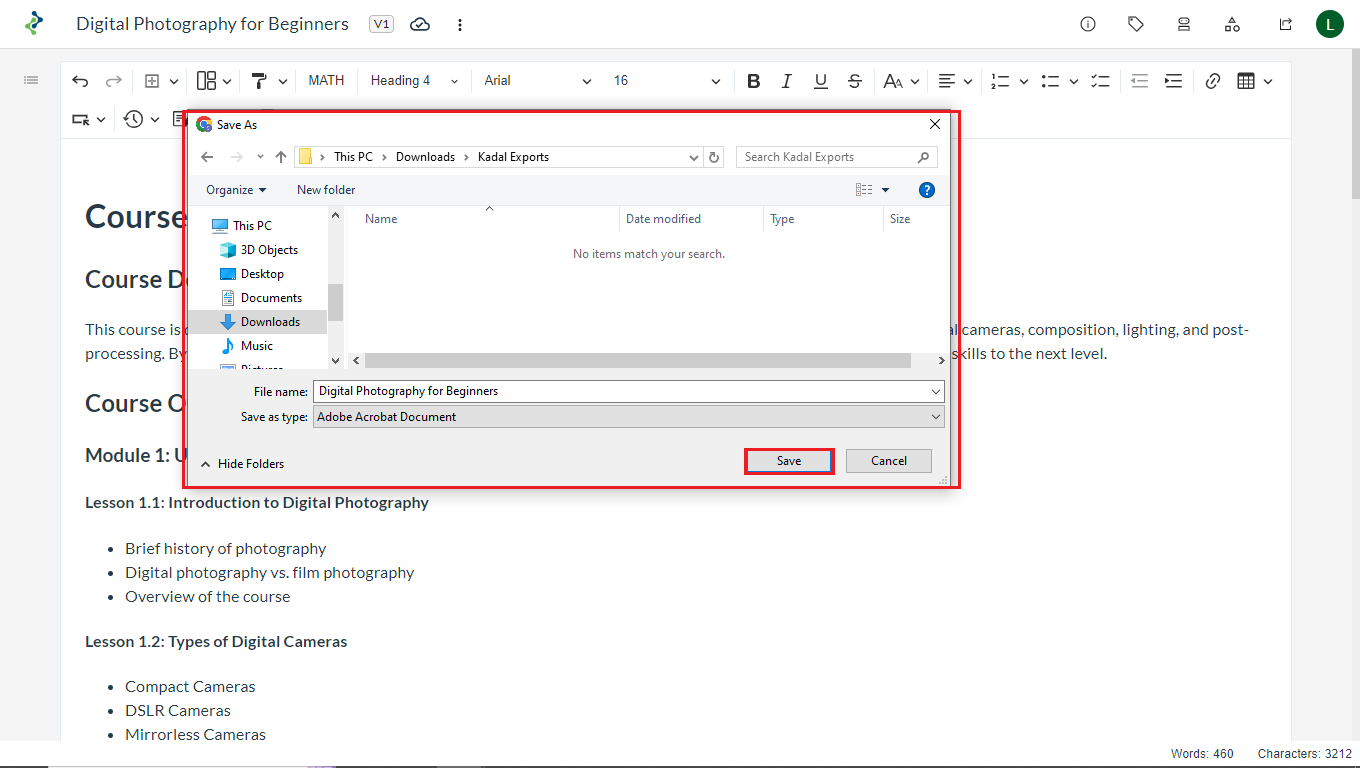Refresh the Kadal Exports folder listing
Viewport: 1360px width, 768px height.
point(714,157)
